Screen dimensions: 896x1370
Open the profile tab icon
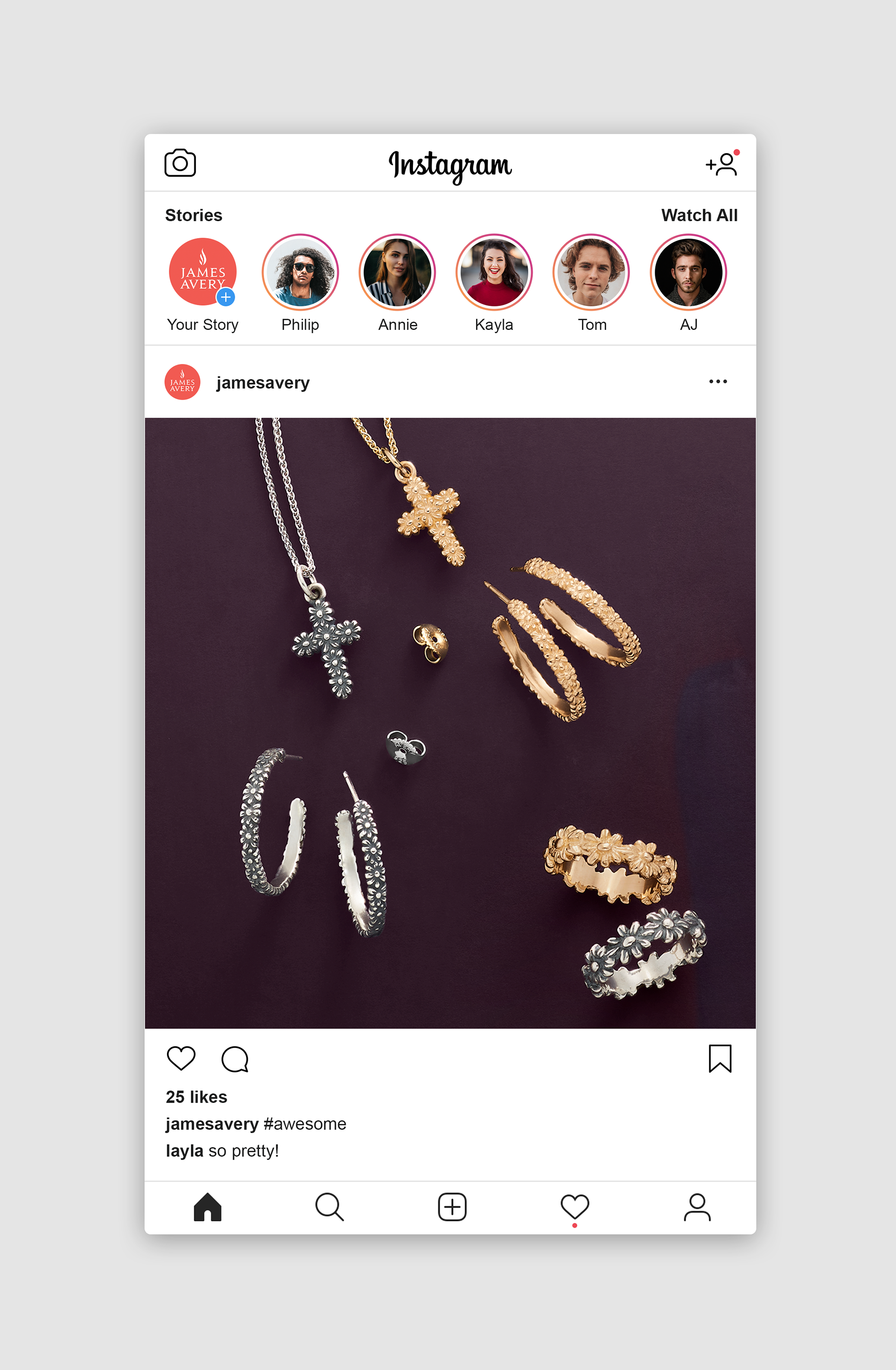[697, 1207]
